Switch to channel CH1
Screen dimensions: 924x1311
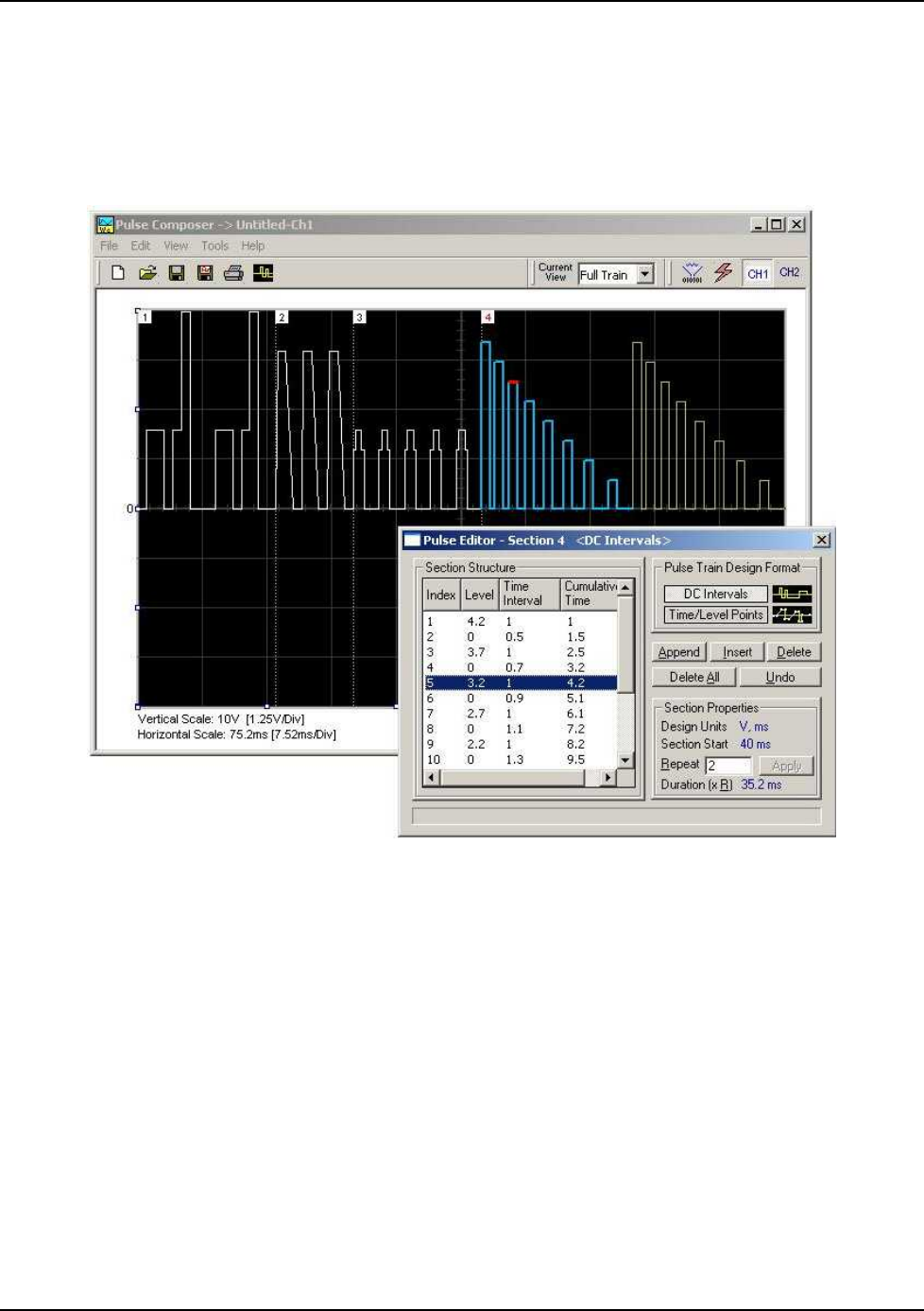click(758, 273)
